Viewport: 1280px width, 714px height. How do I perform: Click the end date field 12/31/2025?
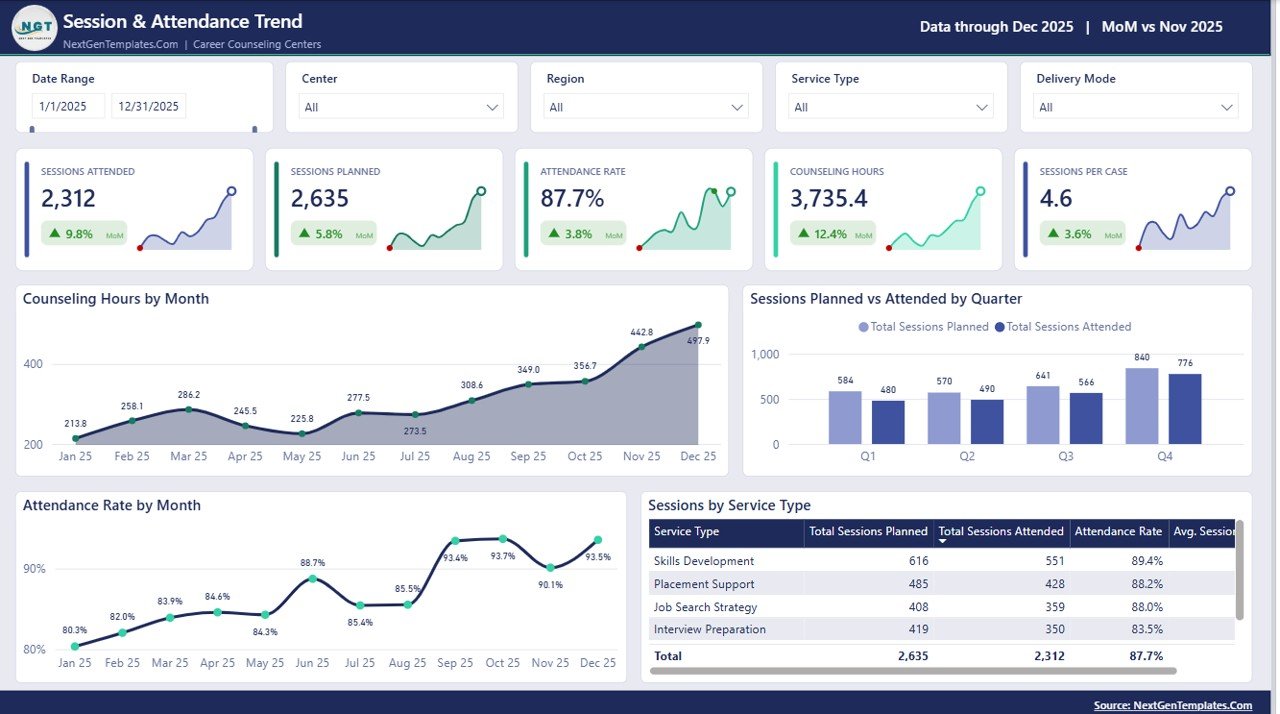click(x=149, y=106)
